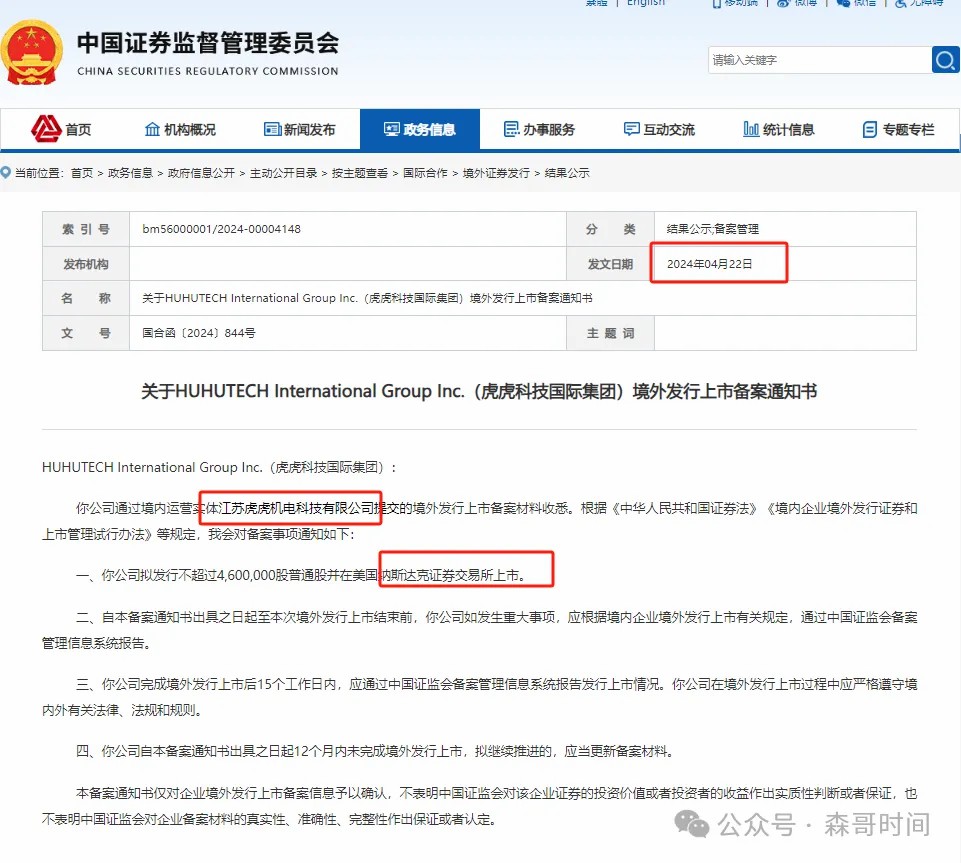
Task: Open the 按主题查看 breadcrumb link
Action: click(360, 173)
